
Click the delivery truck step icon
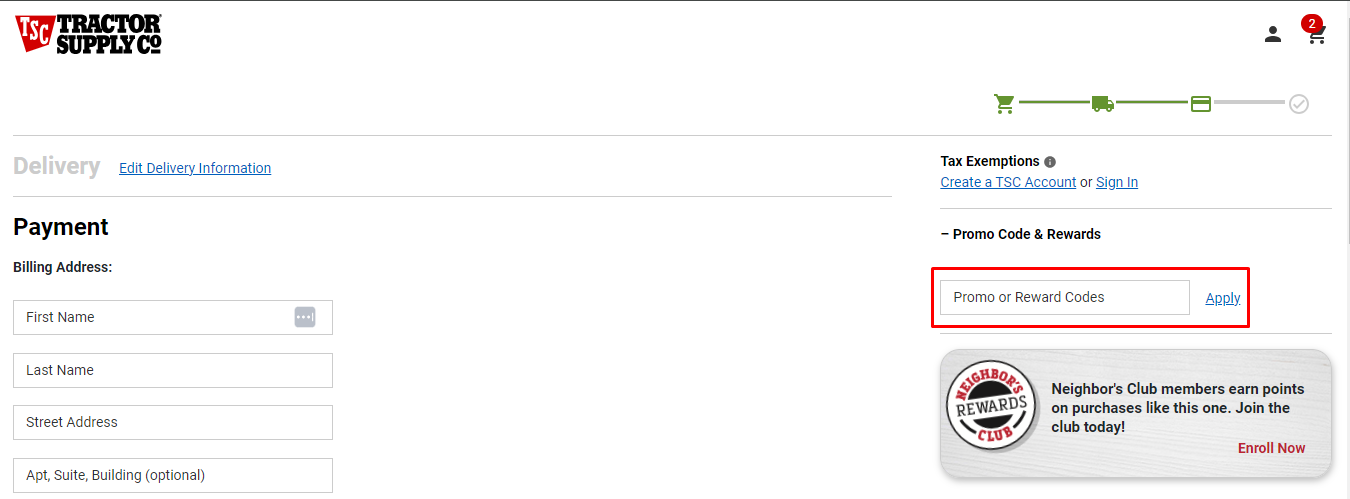[1102, 103]
